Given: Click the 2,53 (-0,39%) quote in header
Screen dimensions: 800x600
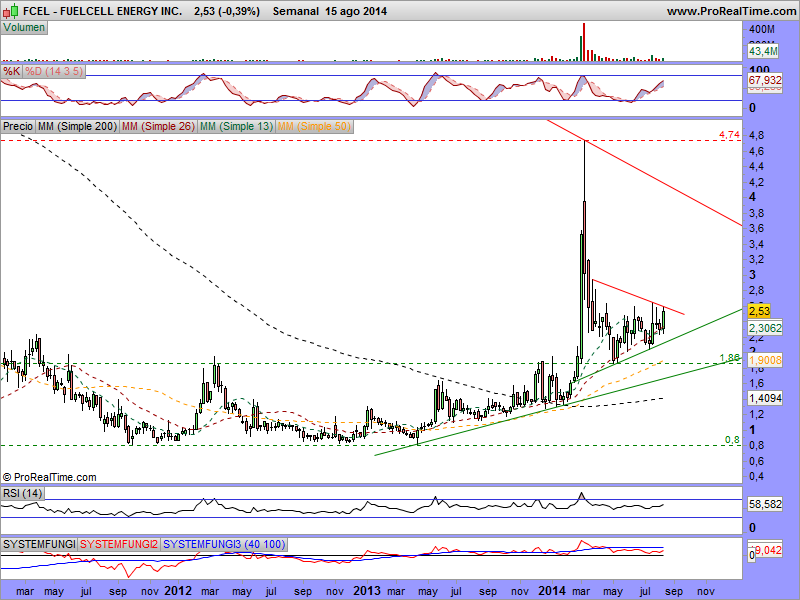Looking at the screenshot, I should point(227,11).
